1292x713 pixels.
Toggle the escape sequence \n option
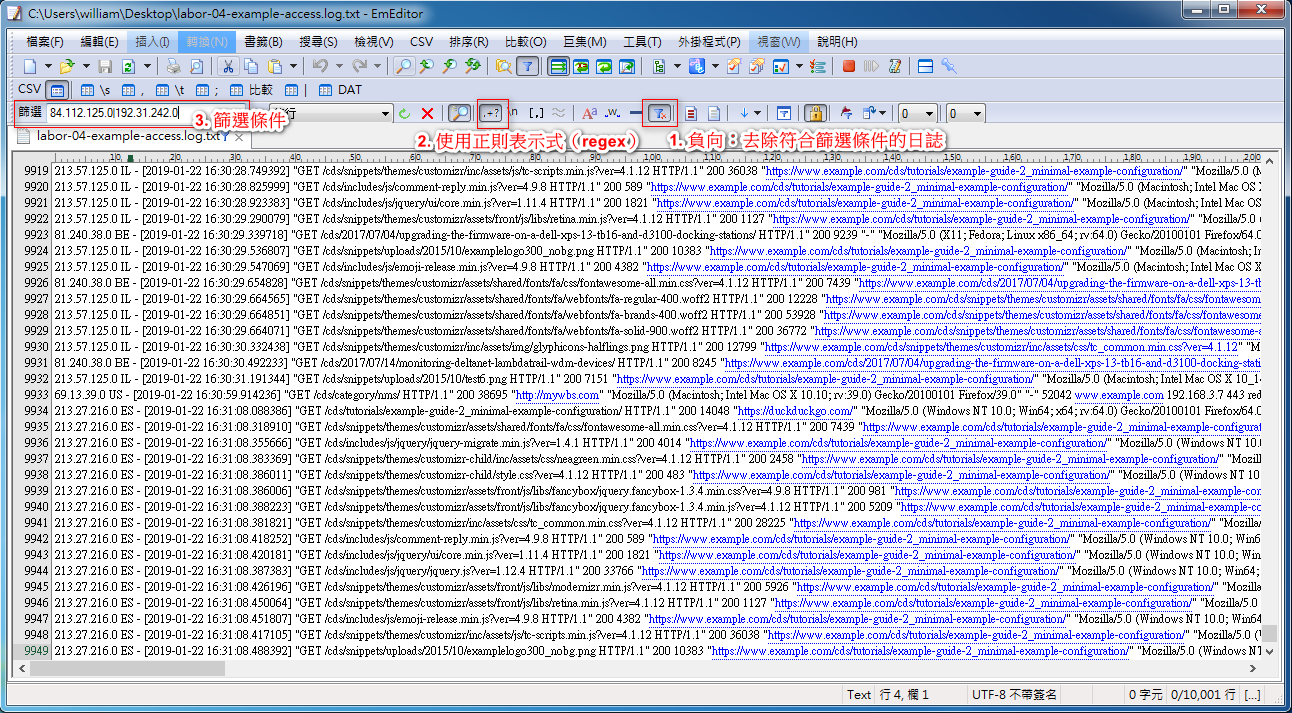(514, 114)
